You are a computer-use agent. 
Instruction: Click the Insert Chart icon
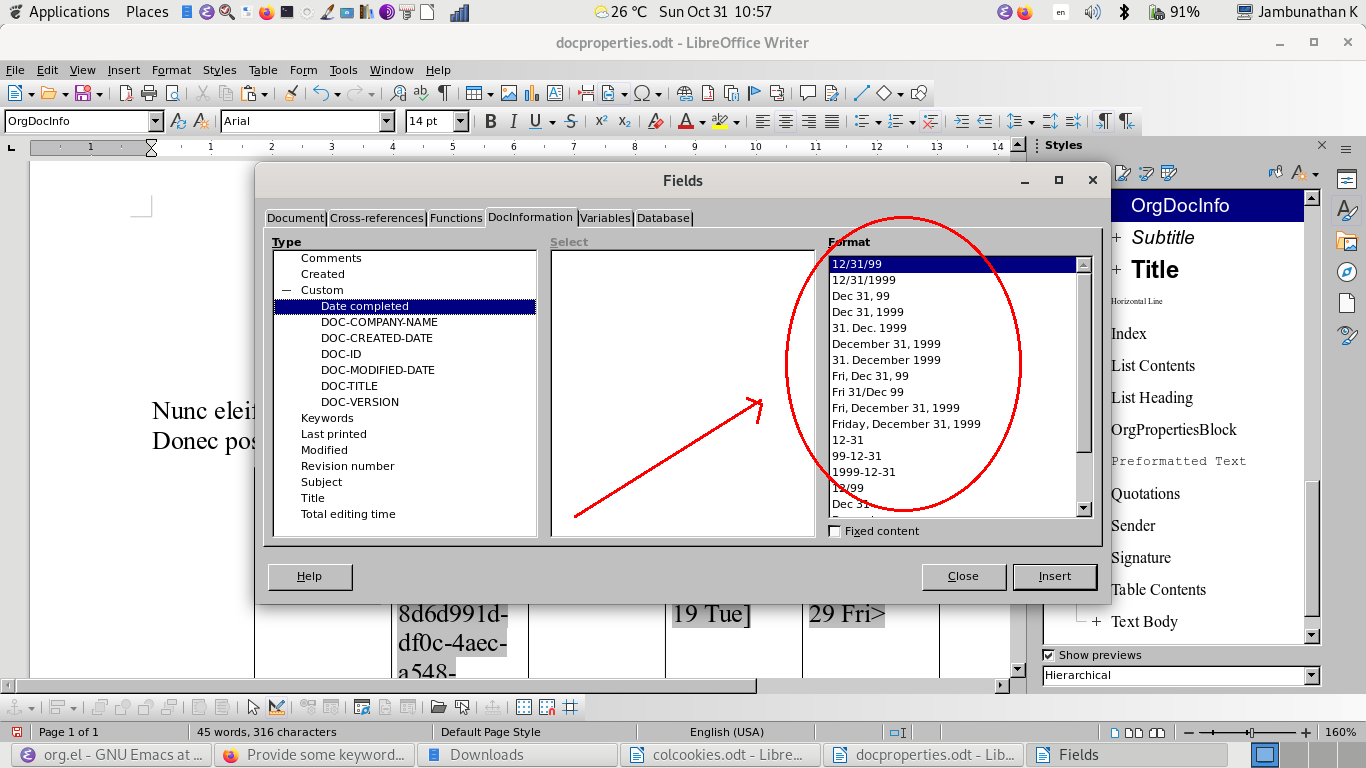pos(531,94)
